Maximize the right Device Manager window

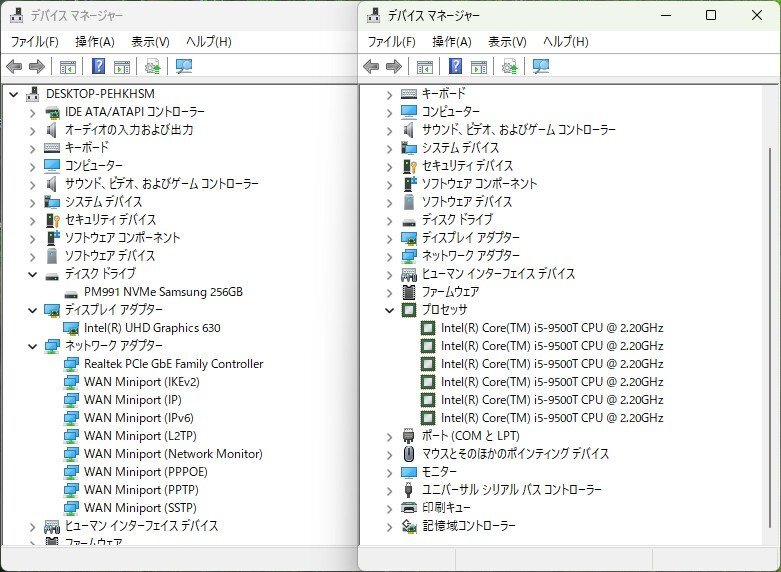[711, 15]
